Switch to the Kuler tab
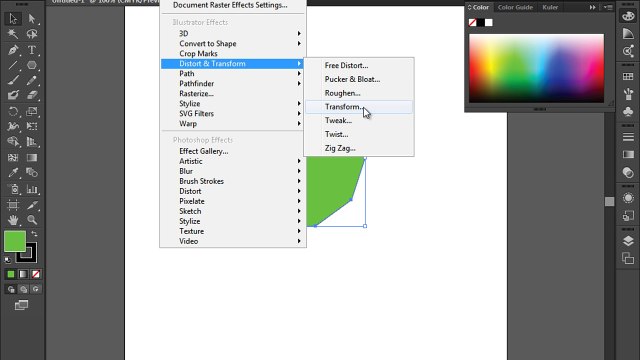The height and width of the screenshot is (360, 640). pos(550,7)
